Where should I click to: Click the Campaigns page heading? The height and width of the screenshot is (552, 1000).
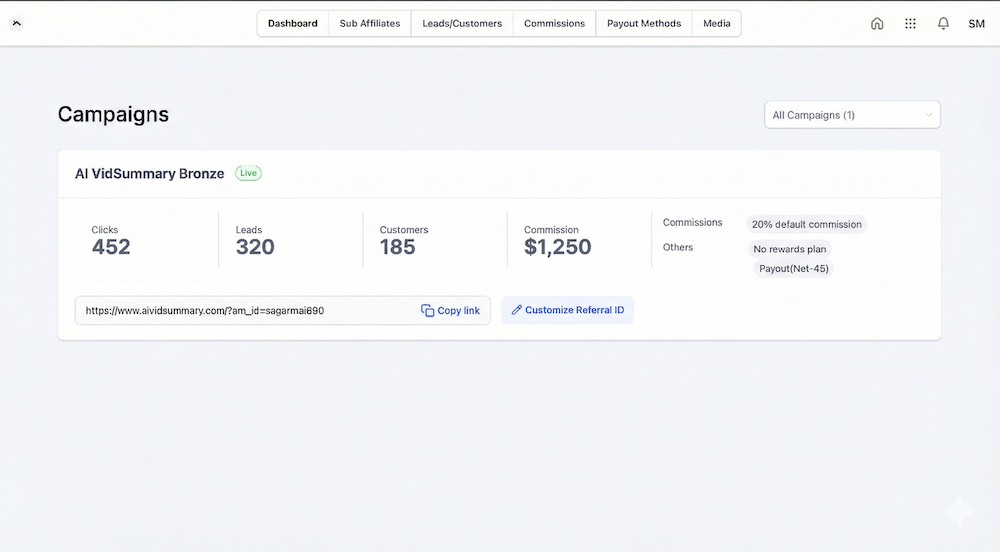(x=114, y=114)
